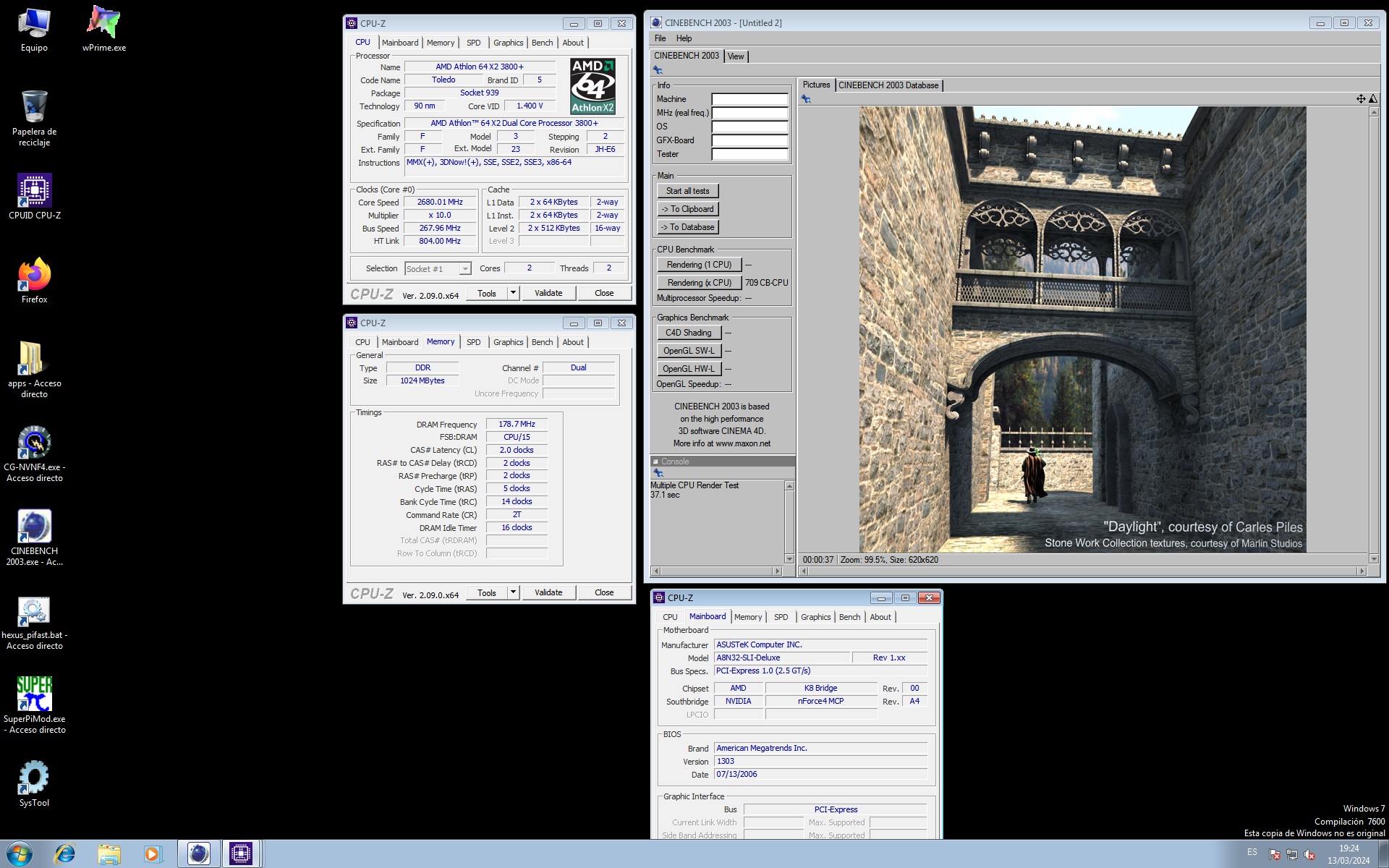The width and height of the screenshot is (1389, 868).
Task: Open Windows Media Player taskbar icon
Action: click(153, 854)
